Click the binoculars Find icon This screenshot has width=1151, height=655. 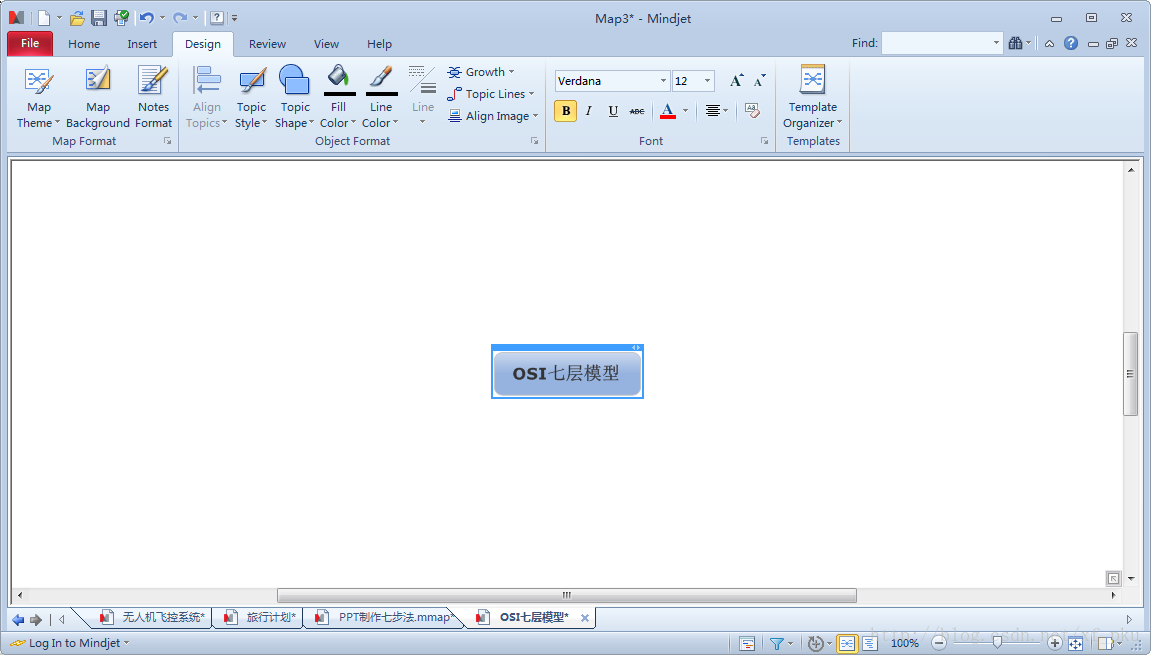(1015, 43)
